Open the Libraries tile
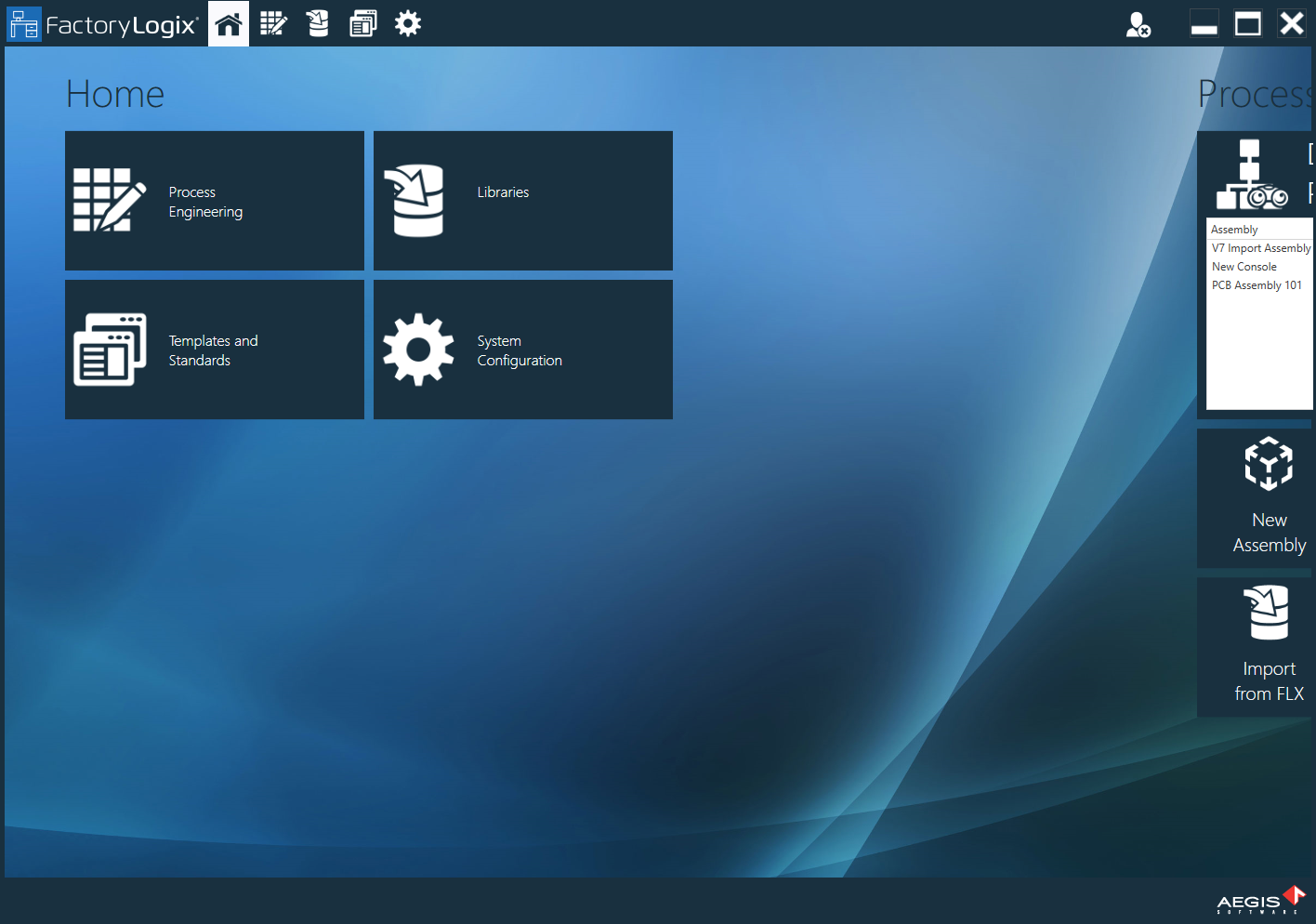 521,200
